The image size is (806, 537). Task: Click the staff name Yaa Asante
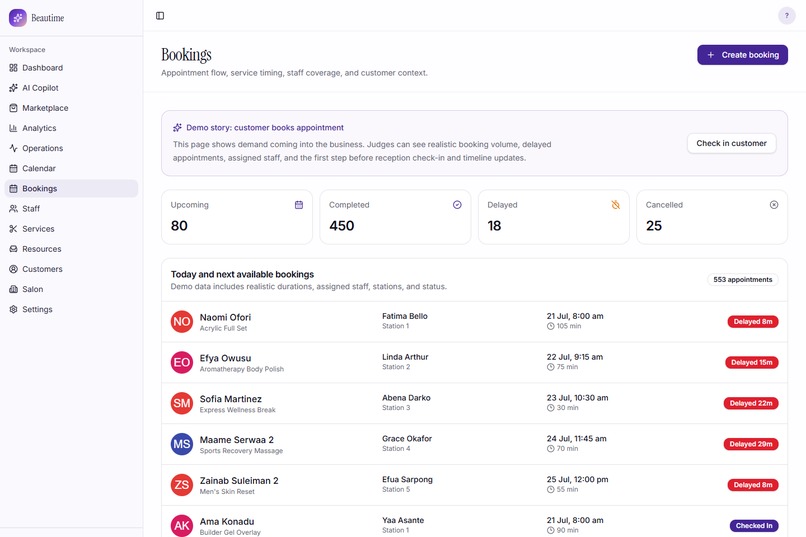pos(403,520)
